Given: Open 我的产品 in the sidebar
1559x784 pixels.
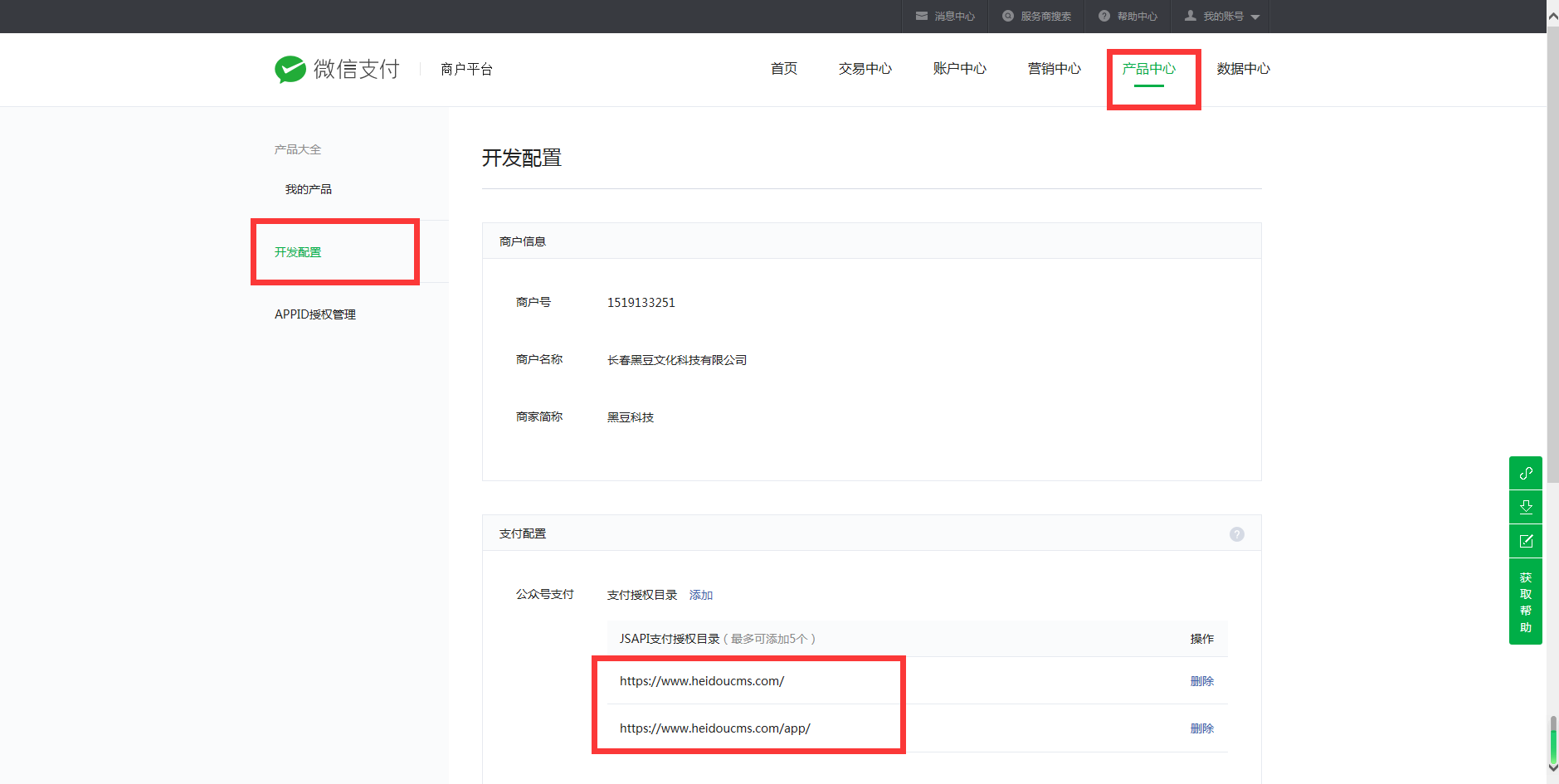Looking at the screenshot, I should click(309, 189).
